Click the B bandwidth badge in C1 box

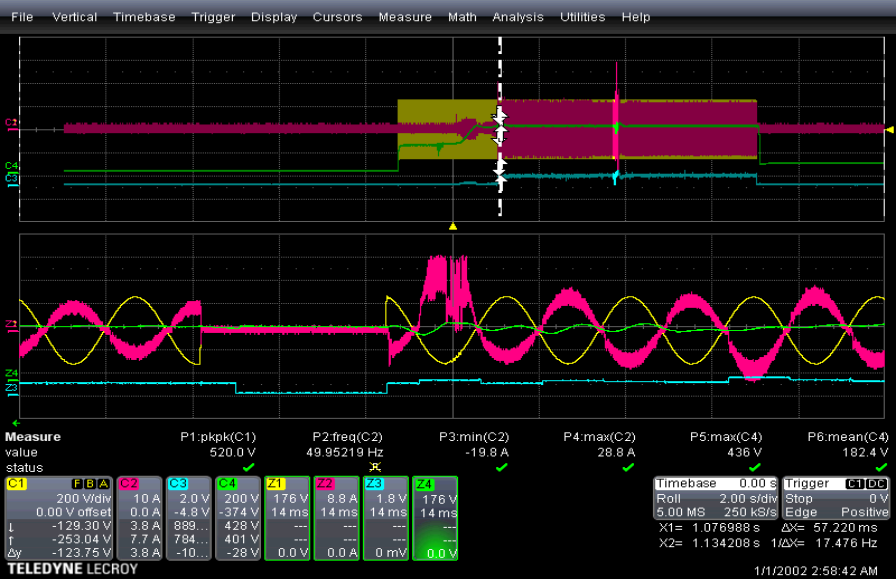90,484
